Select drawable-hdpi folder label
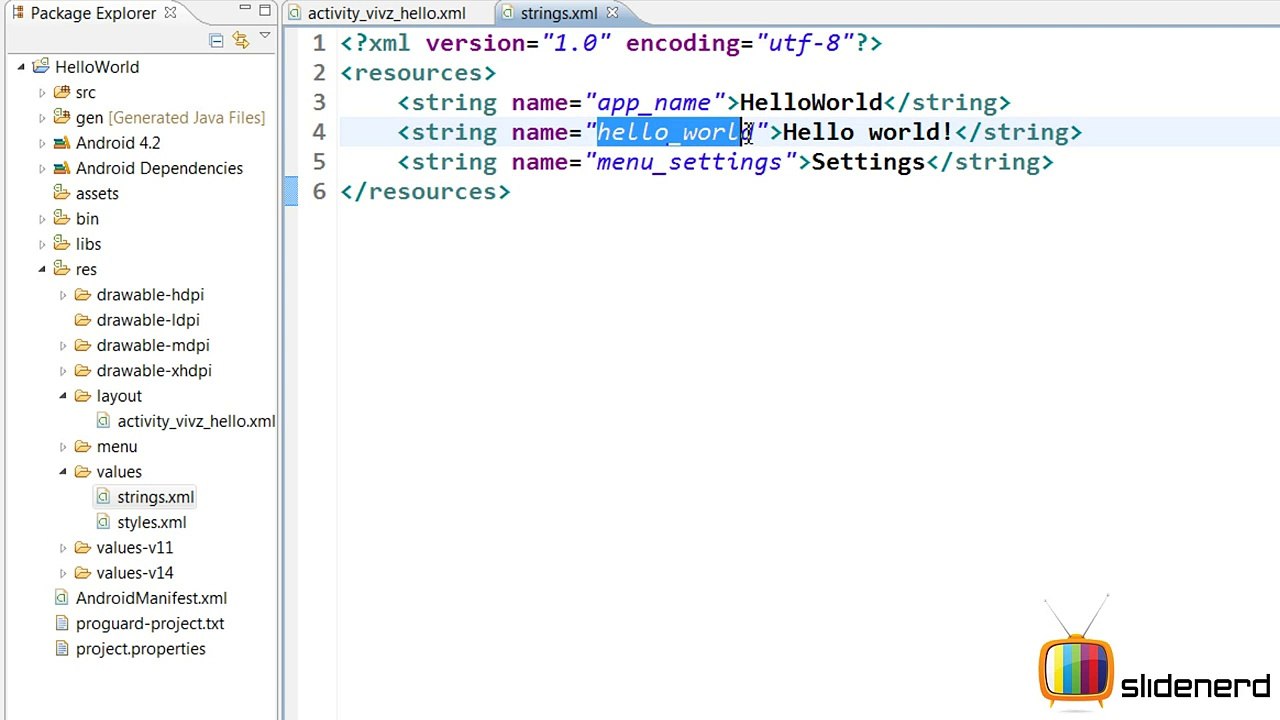This screenshot has width=1280, height=720. coord(150,295)
